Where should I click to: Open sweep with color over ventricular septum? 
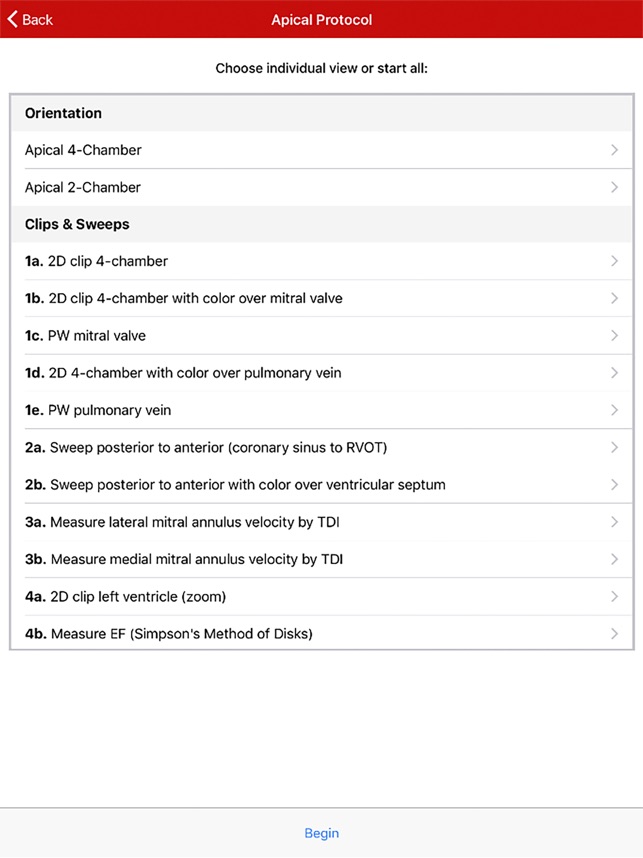[235, 485]
